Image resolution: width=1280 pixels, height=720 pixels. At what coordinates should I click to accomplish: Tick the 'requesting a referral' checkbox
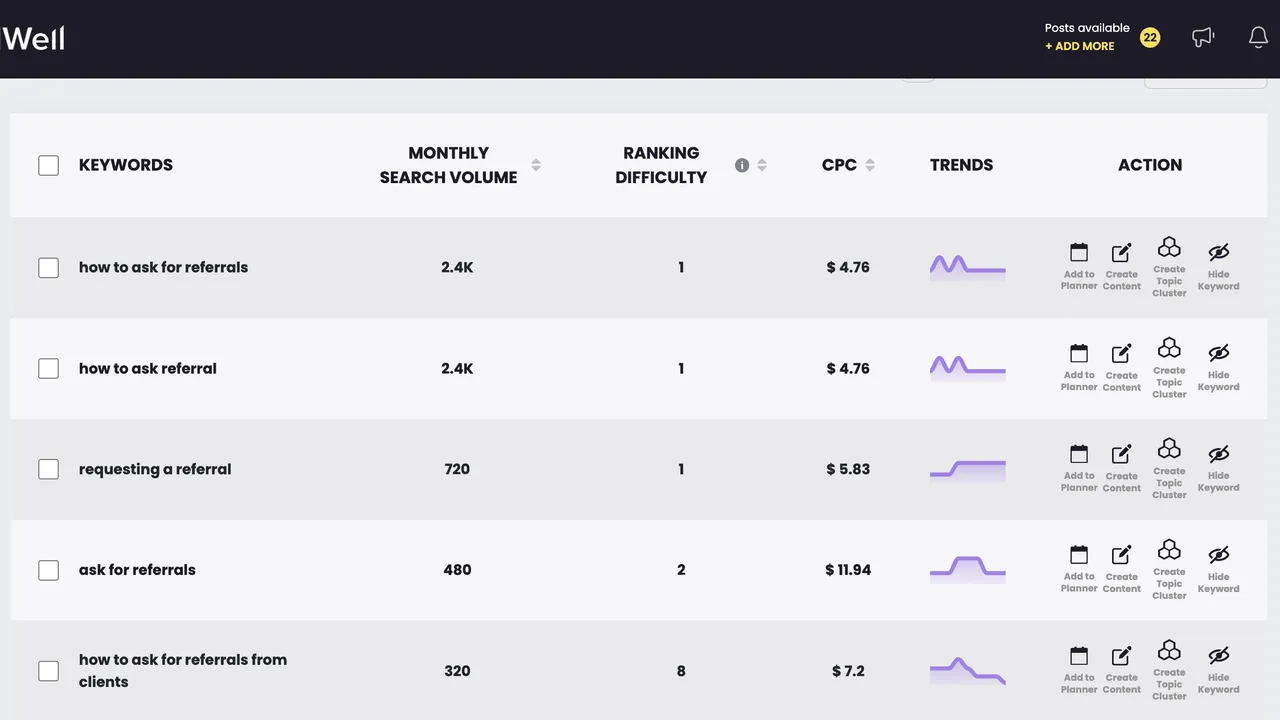point(48,469)
